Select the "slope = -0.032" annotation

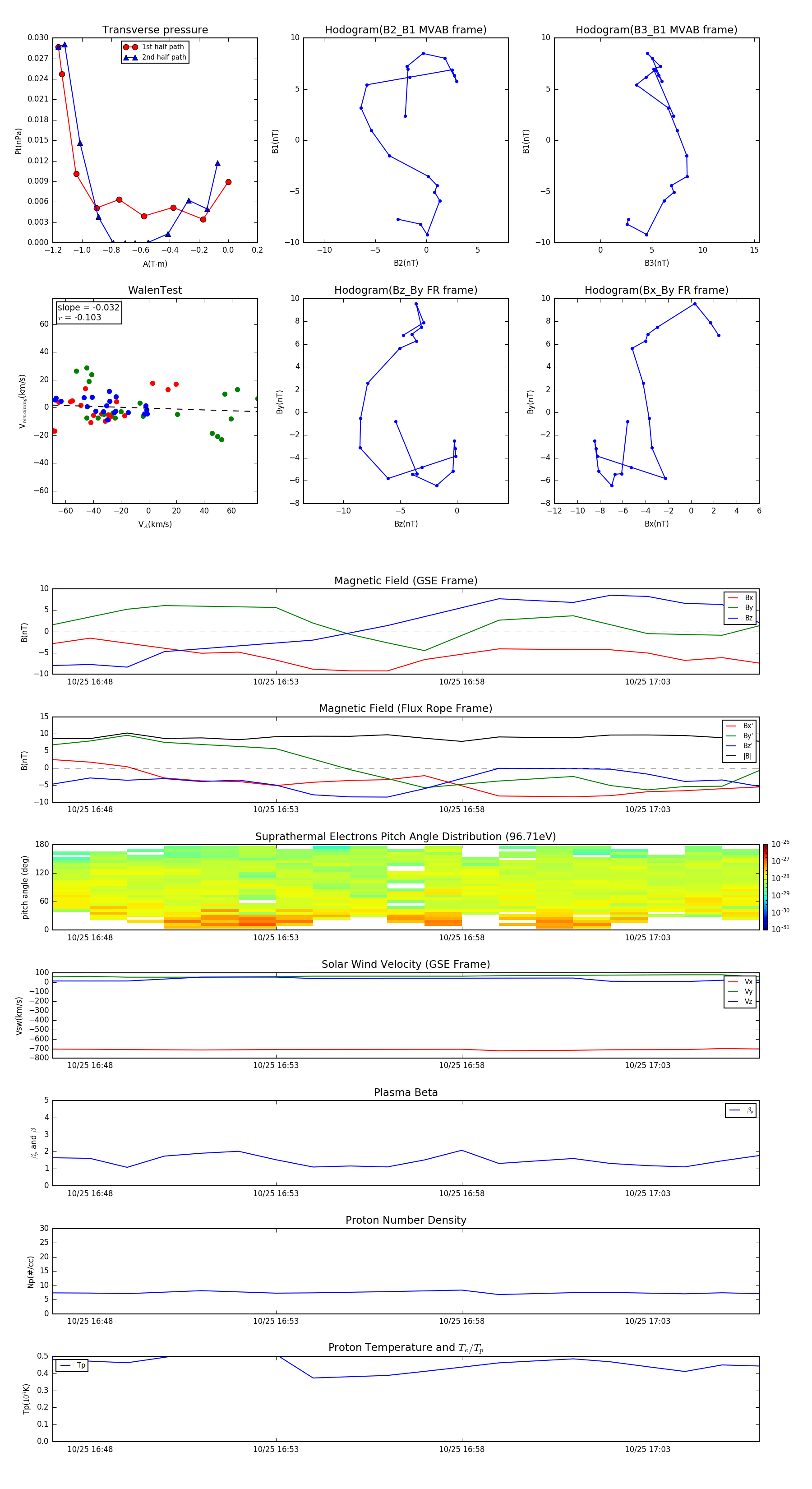tap(88, 308)
